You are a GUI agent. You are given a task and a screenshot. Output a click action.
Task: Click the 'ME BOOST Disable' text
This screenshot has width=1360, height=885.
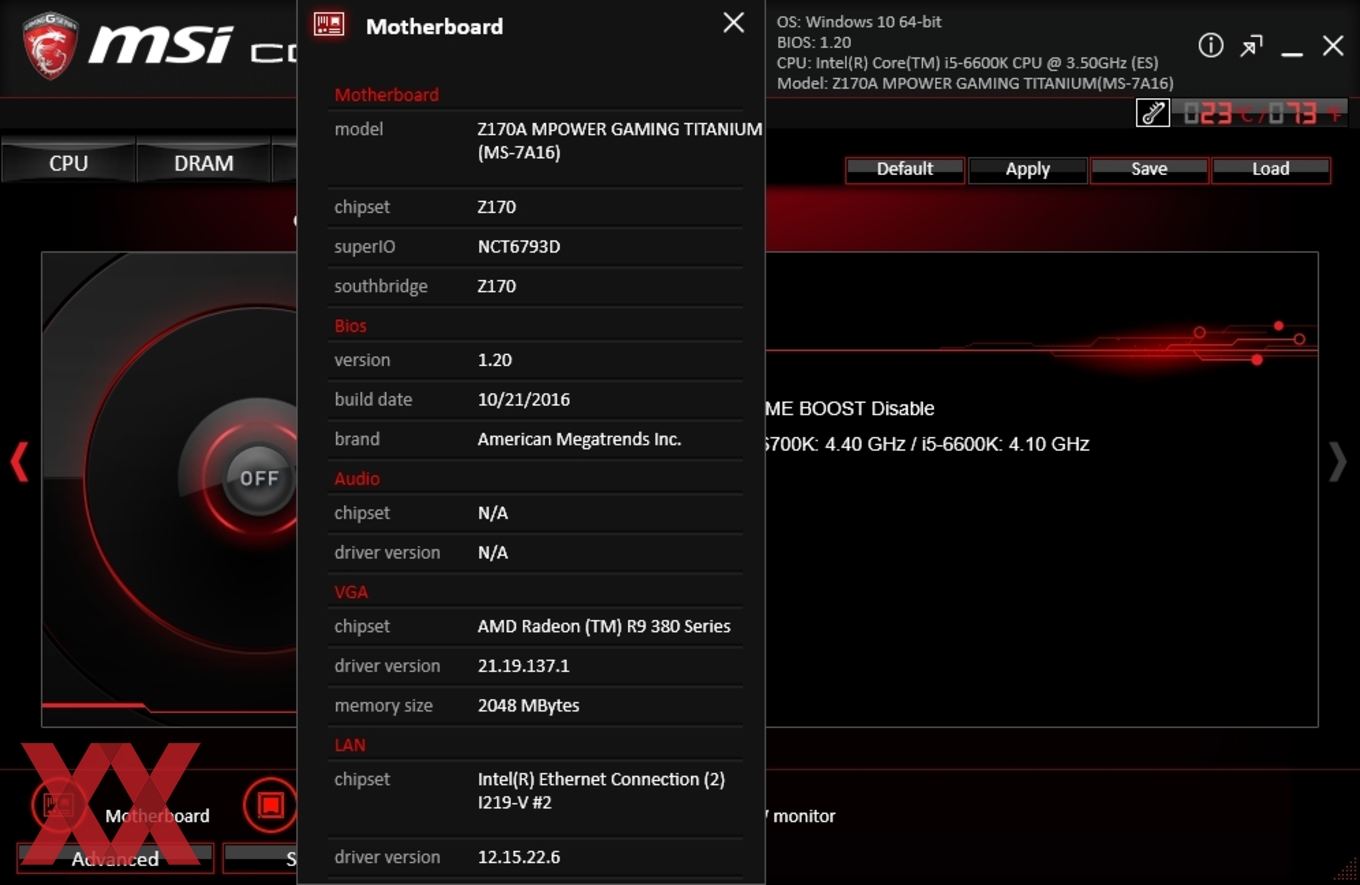click(850, 408)
